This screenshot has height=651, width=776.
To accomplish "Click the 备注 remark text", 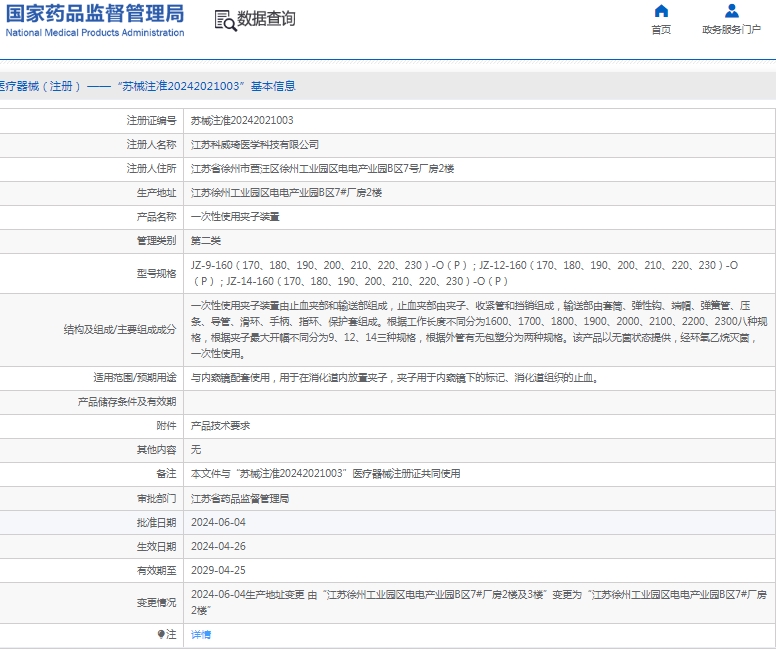I will [326, 474].
